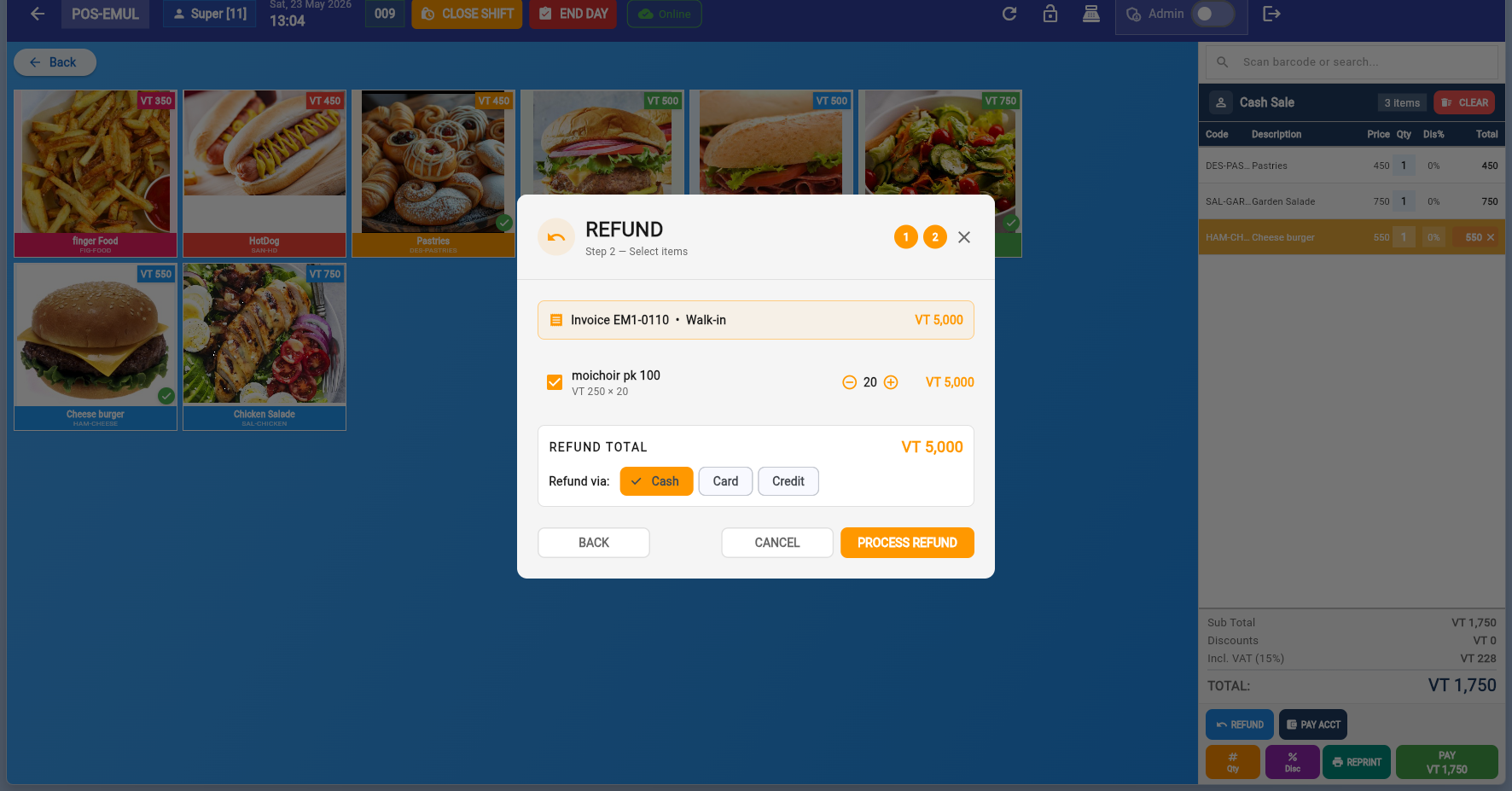Click the CANCEL button in dialog
This screenshot has width=1512, height=791.
(x=777, y=543)
